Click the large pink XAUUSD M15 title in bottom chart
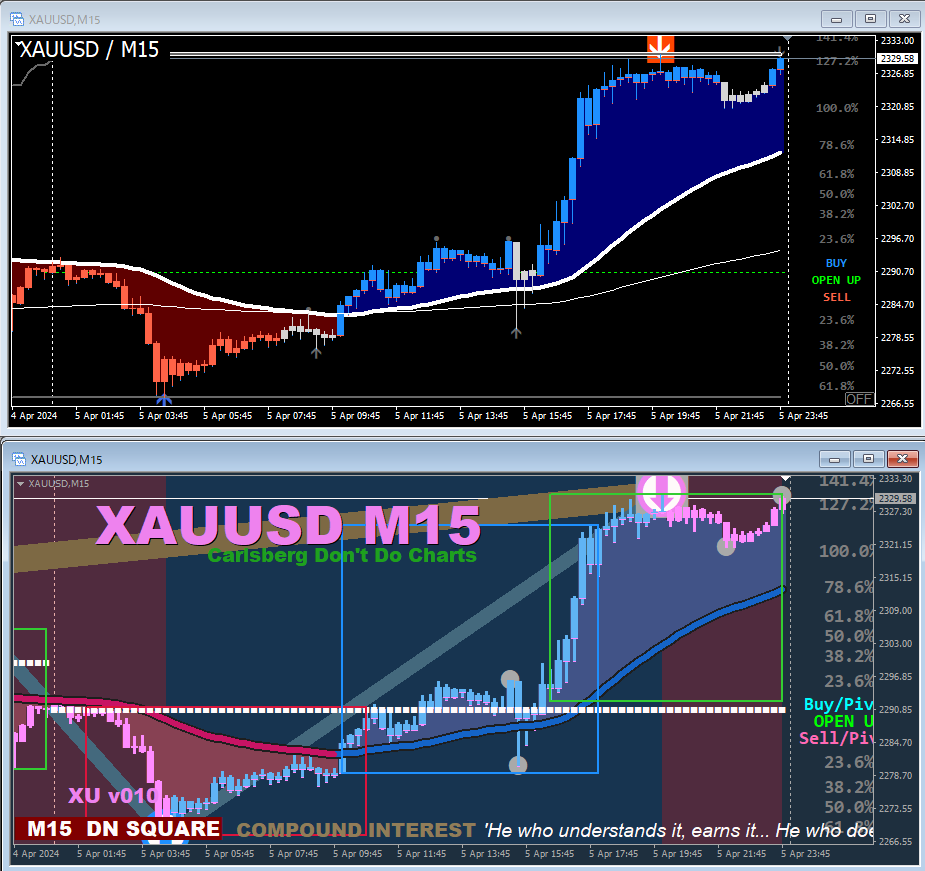Viewport: 925px width, 871px height. [288, 525]
